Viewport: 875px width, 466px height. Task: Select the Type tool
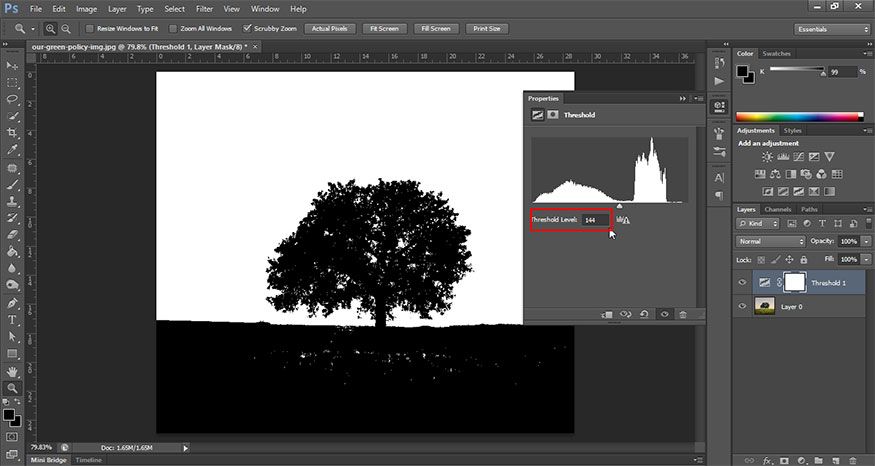tap(13, 320)
